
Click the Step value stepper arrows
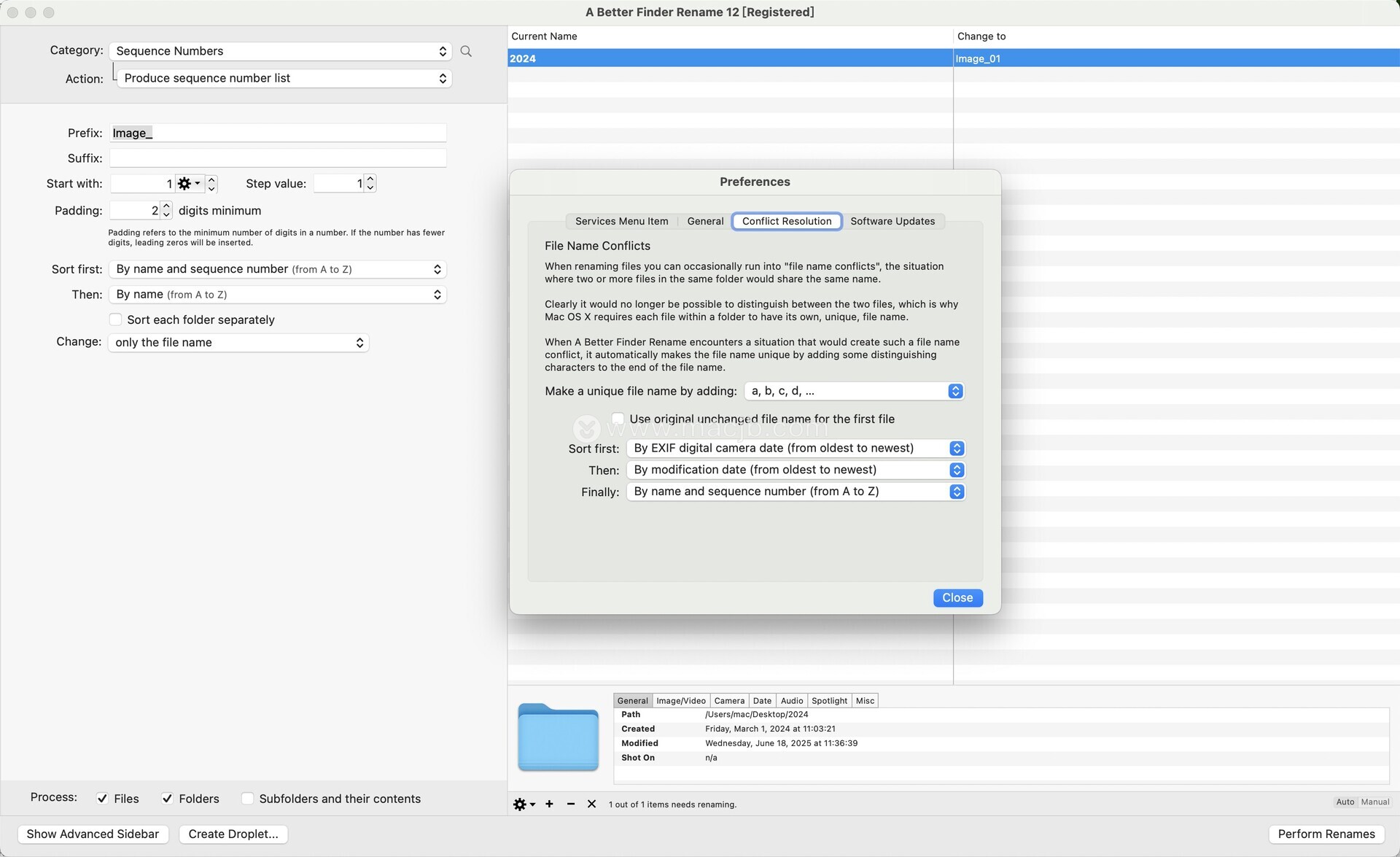tap(370, 183)
